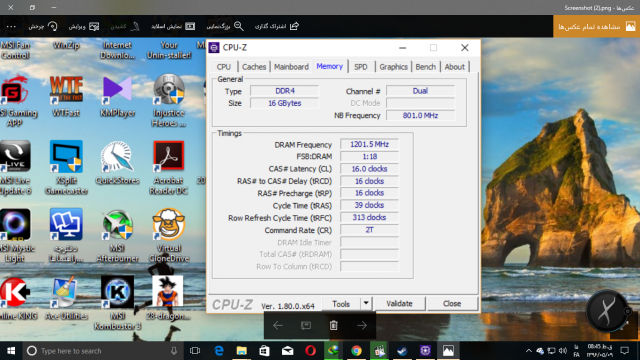
Task: Click the comment icon in overlay bar
Action: [306, 325]
